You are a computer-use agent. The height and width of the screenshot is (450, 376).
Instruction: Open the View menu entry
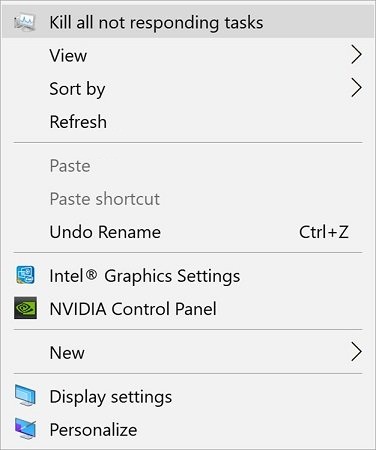click(x=188, y=55)
